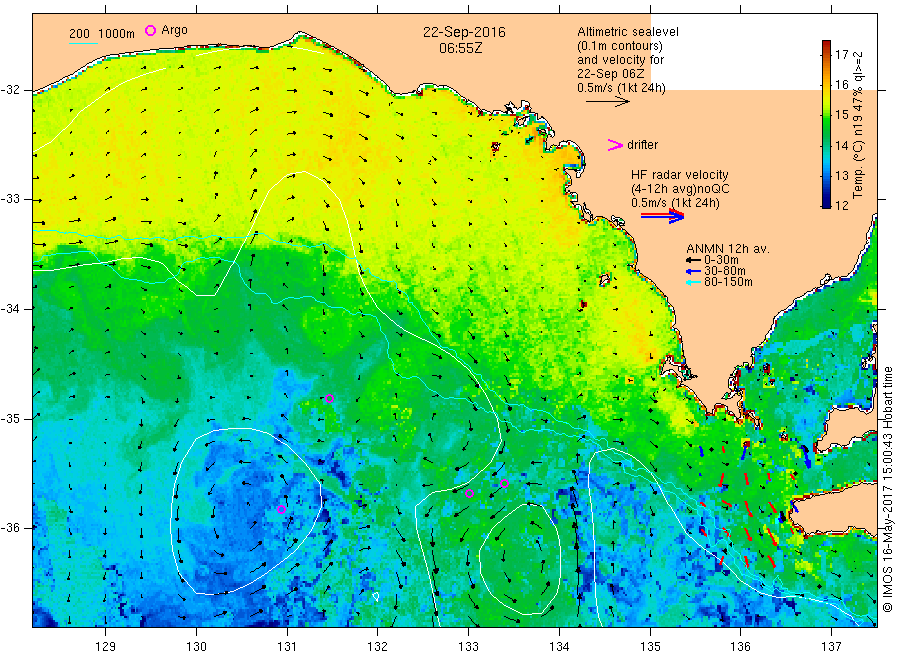Click the colorbar '15' tick label

coord(841,115)
